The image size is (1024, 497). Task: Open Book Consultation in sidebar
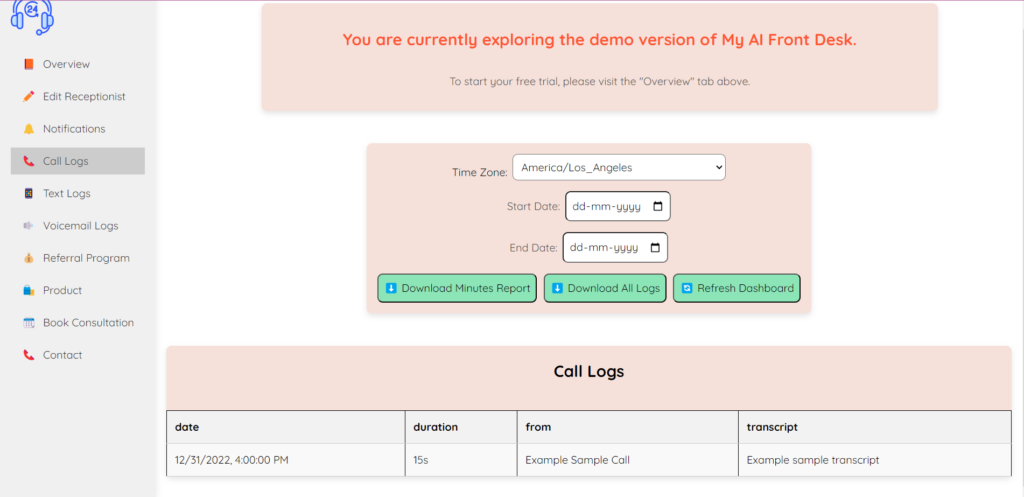(78, 323)
